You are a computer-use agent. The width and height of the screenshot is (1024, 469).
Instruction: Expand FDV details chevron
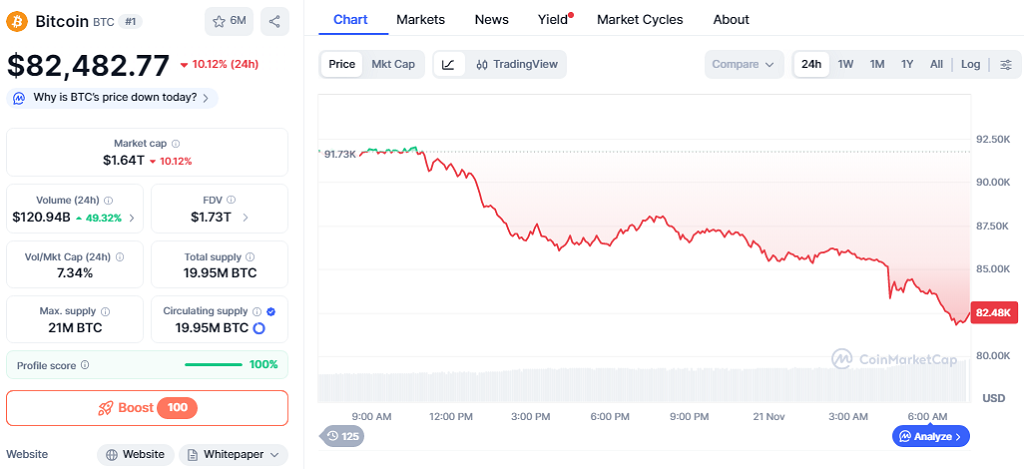pos(245,218)
